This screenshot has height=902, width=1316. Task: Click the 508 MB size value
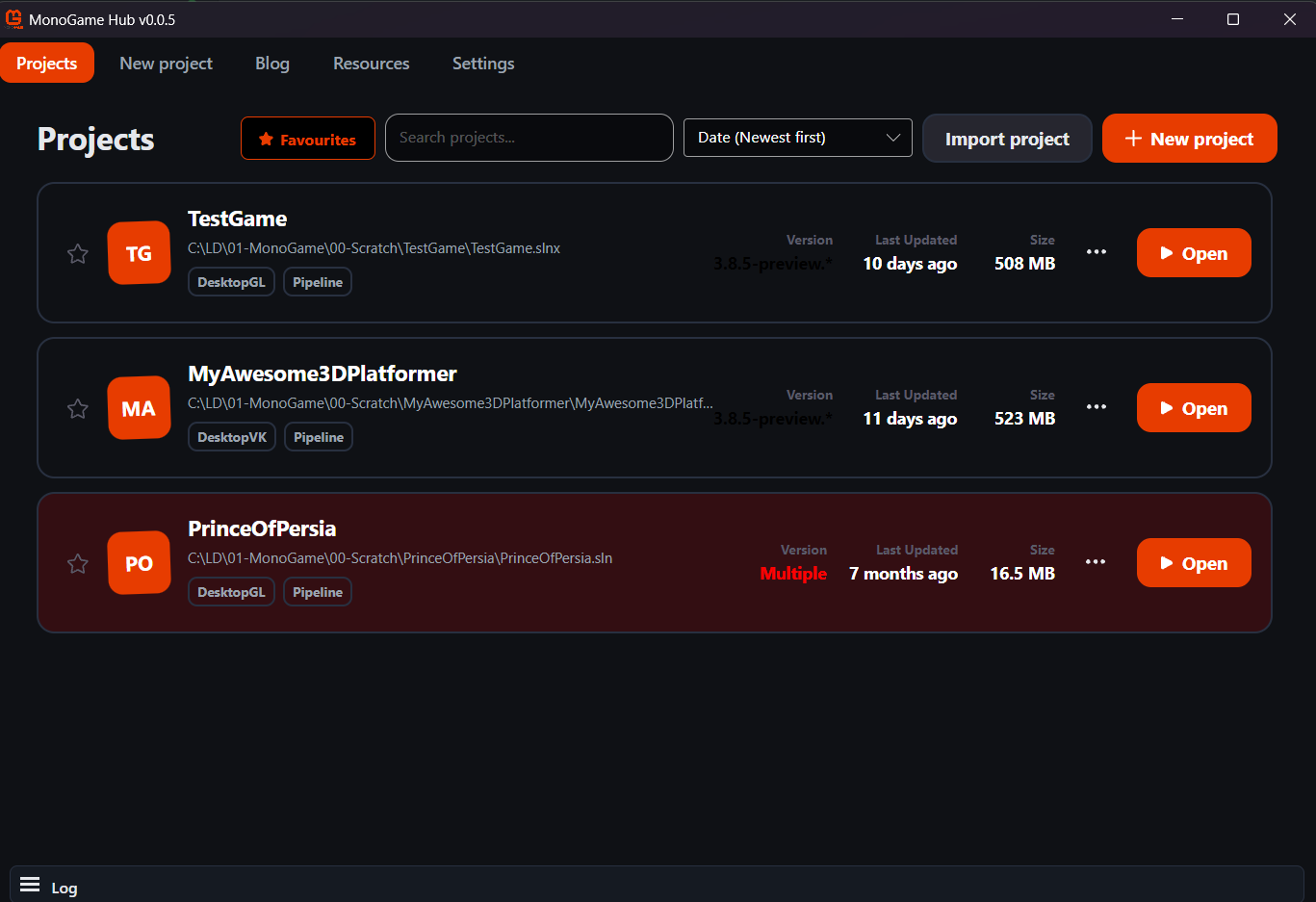click(x=1024, y=264)
